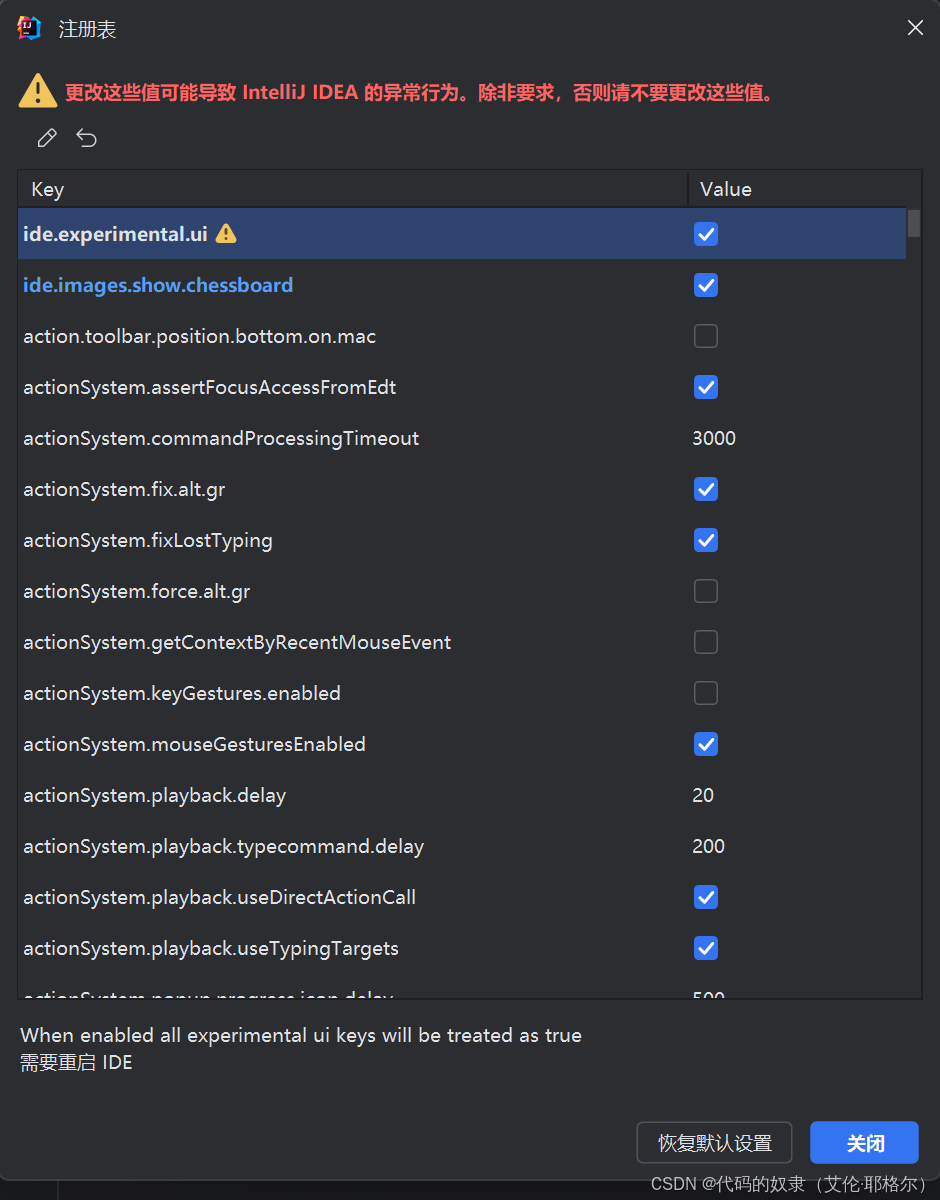Close the registry dialog with X
This screenshot has width=940, height=1200.
click(915, 28)
